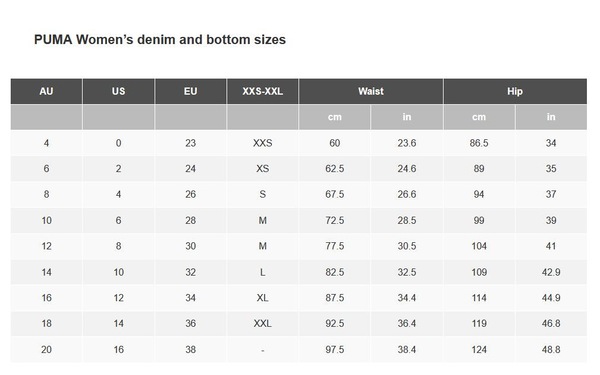The width and height of the screenshot is (600, 375).
Task: Click the XL size cell
Action: point(262,298)
